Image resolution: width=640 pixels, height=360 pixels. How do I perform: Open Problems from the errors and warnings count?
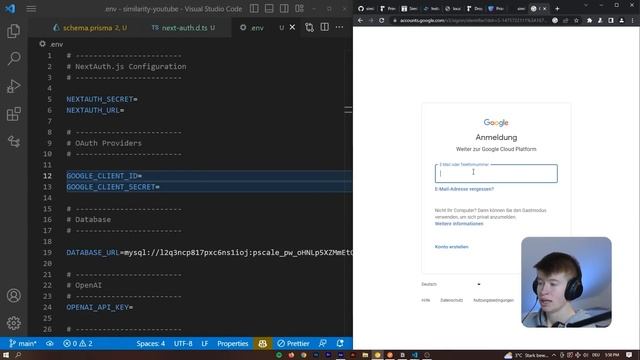(x=78, y=344)
